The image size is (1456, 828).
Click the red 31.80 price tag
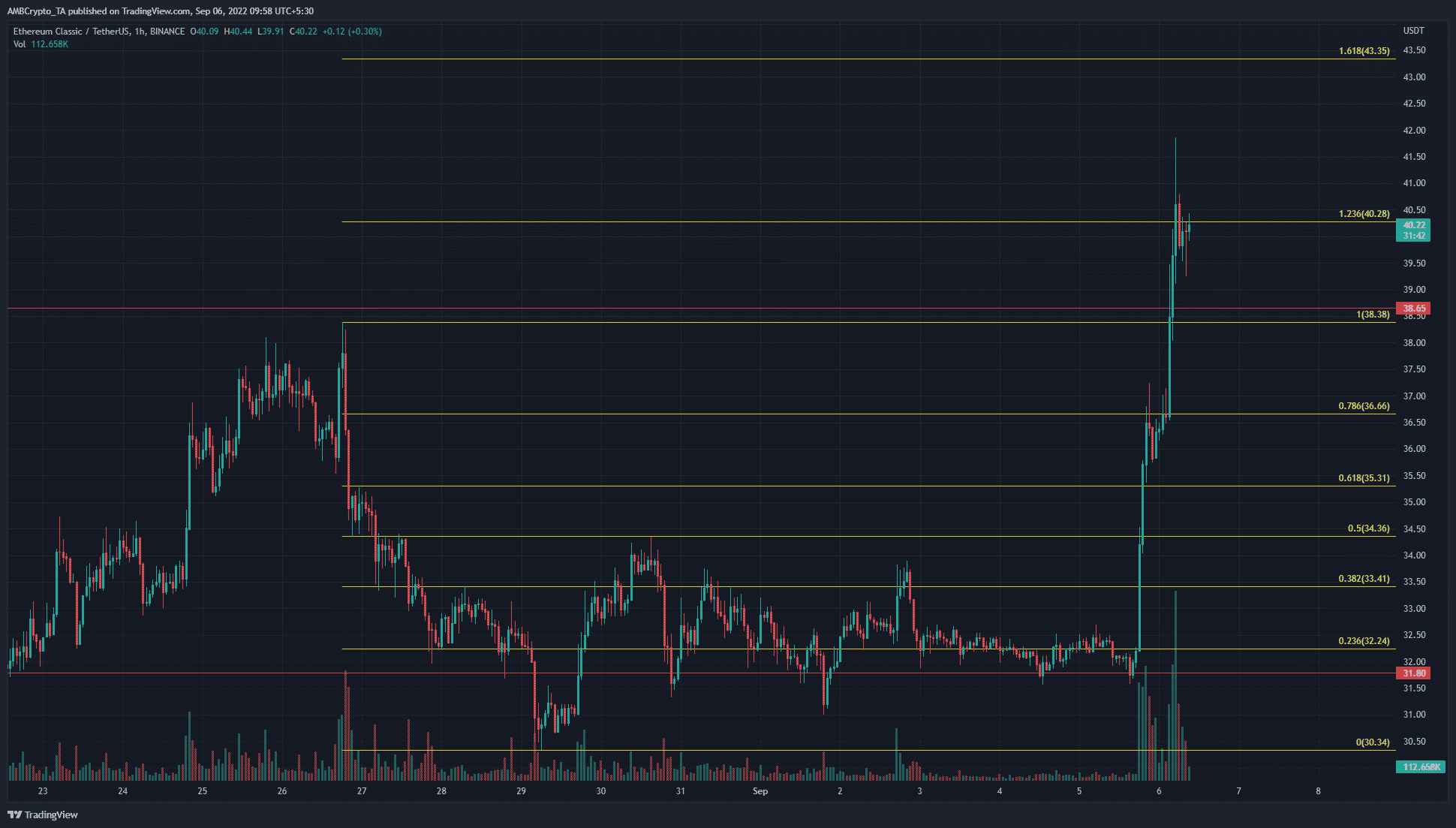(x=1413, y=673)
